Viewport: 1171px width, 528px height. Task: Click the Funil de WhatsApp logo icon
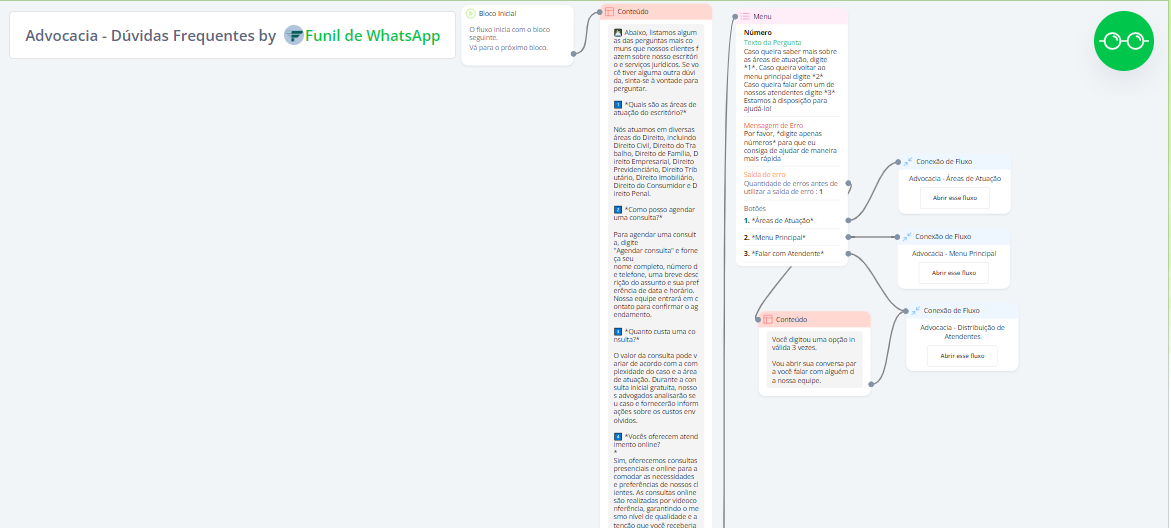(x=293, y=35)
